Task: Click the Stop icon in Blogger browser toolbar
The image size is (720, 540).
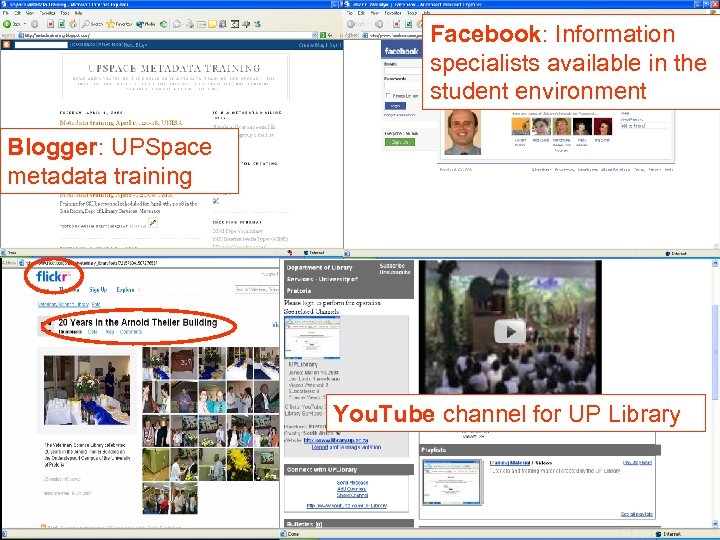Action: [51, 24]
